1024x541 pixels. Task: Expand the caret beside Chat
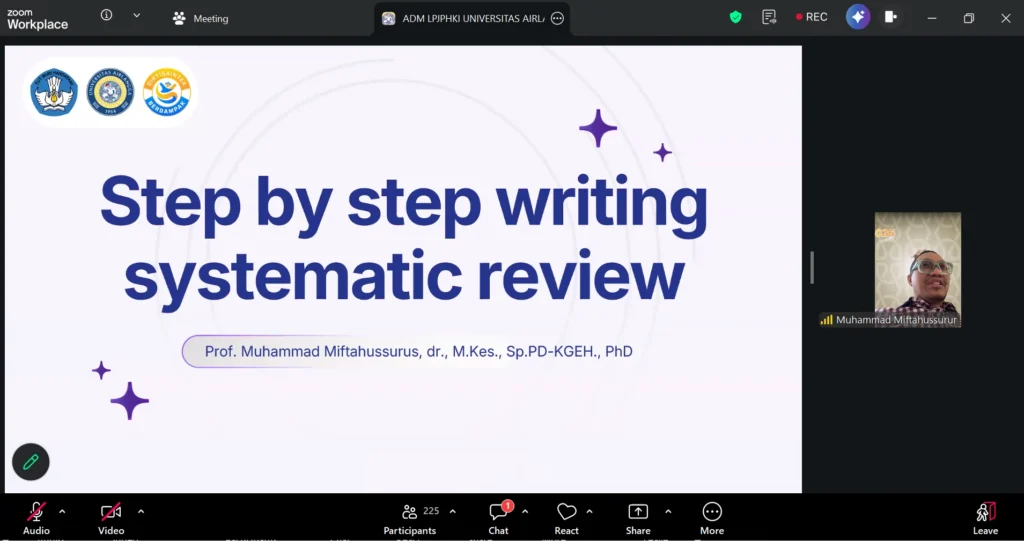(524, 512)
